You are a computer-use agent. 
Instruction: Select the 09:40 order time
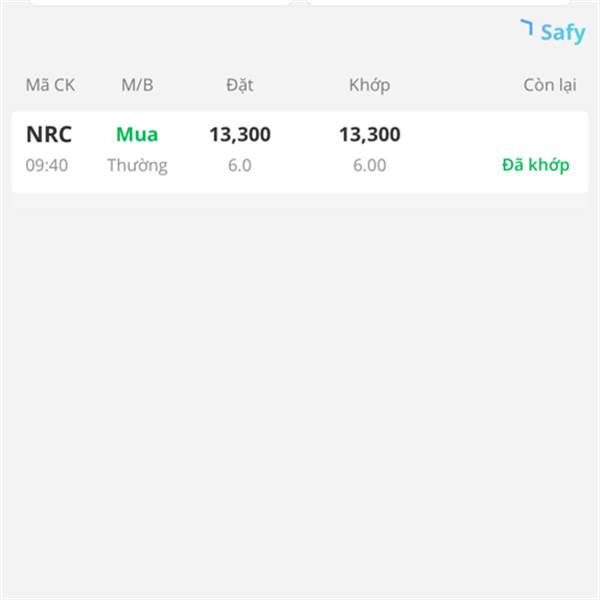pyautogui.click(x=47, y=165)
